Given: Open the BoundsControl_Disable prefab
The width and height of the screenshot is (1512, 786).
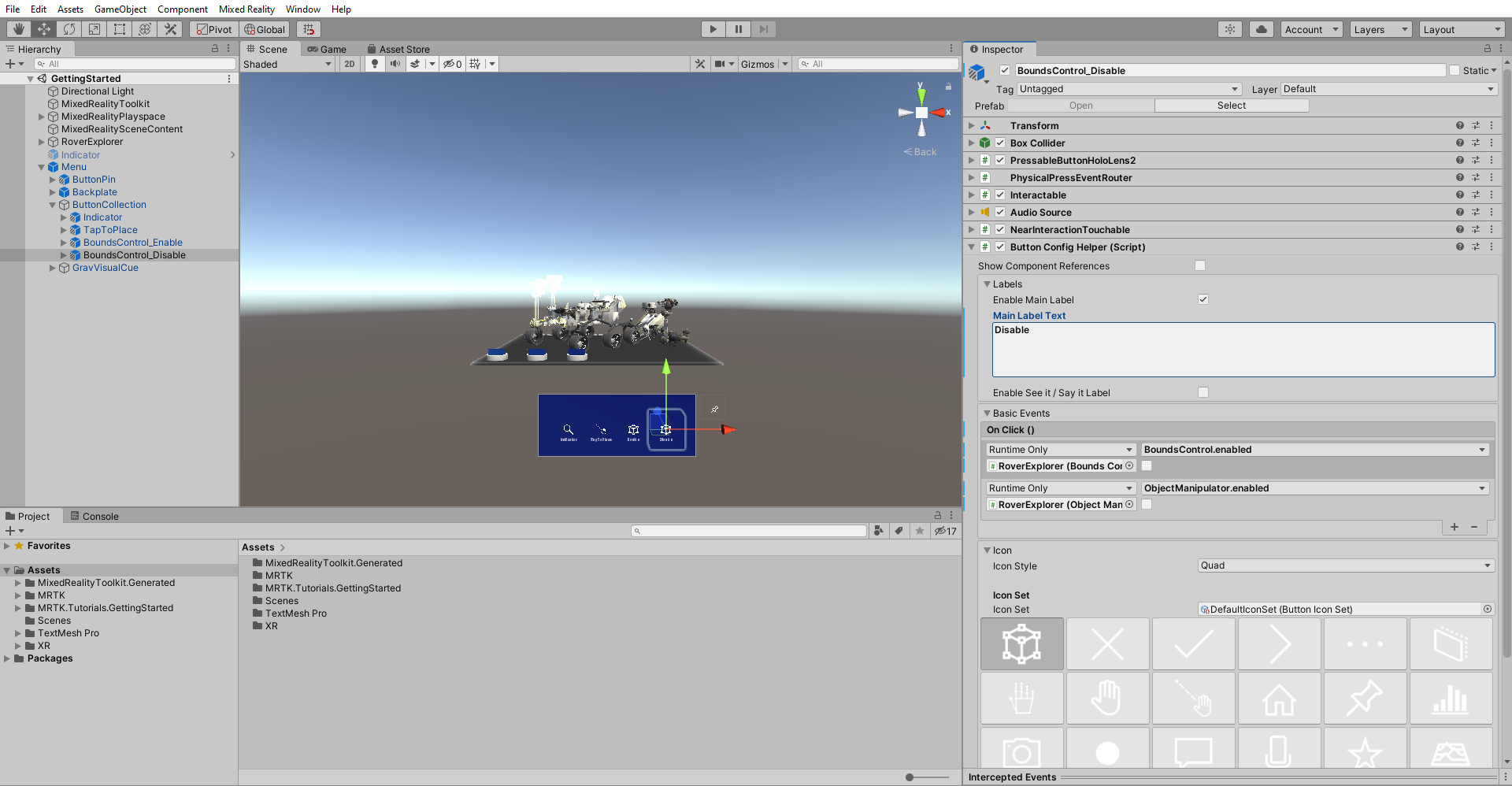Looking at the screenshot, I should [x=1080, y=105].
